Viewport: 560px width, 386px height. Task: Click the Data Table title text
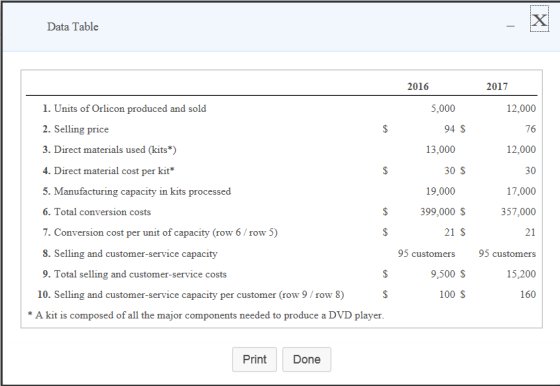72,27
